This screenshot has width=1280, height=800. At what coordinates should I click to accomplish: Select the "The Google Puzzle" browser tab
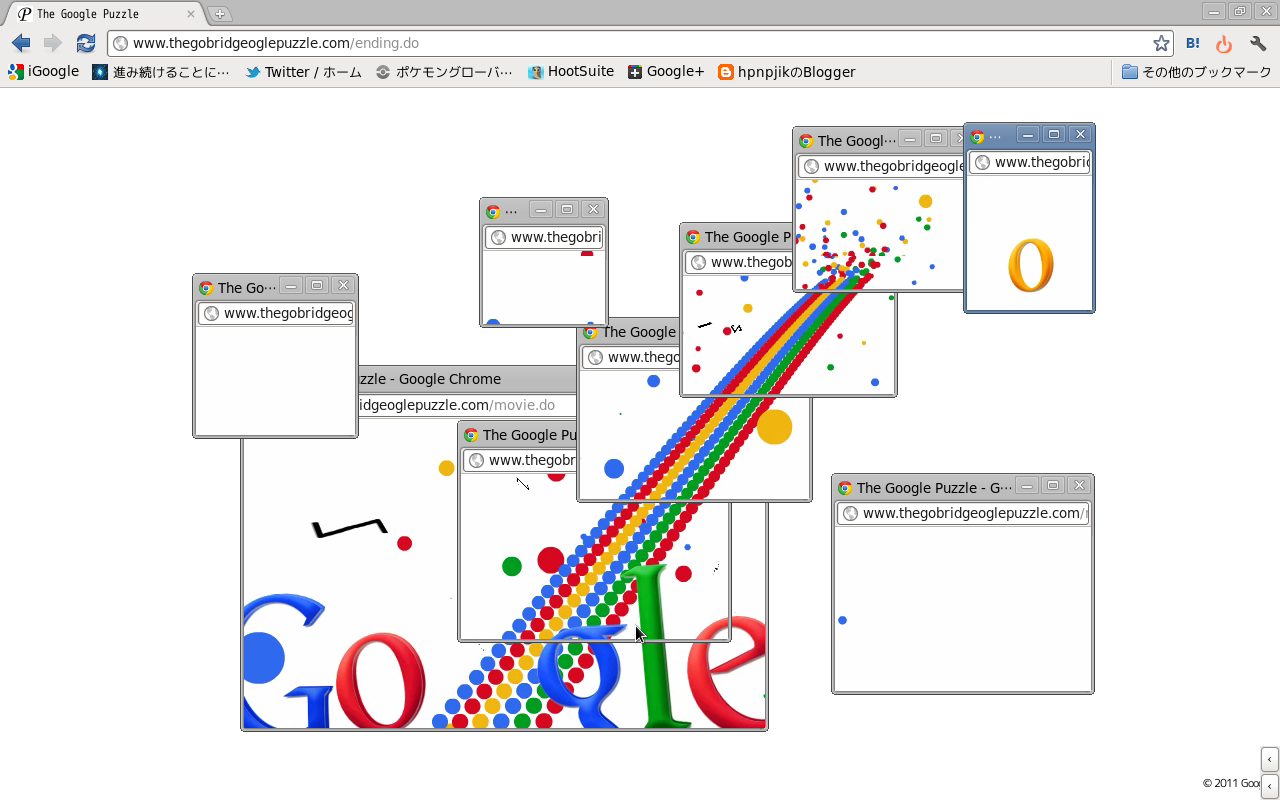[x=103, y=14]
